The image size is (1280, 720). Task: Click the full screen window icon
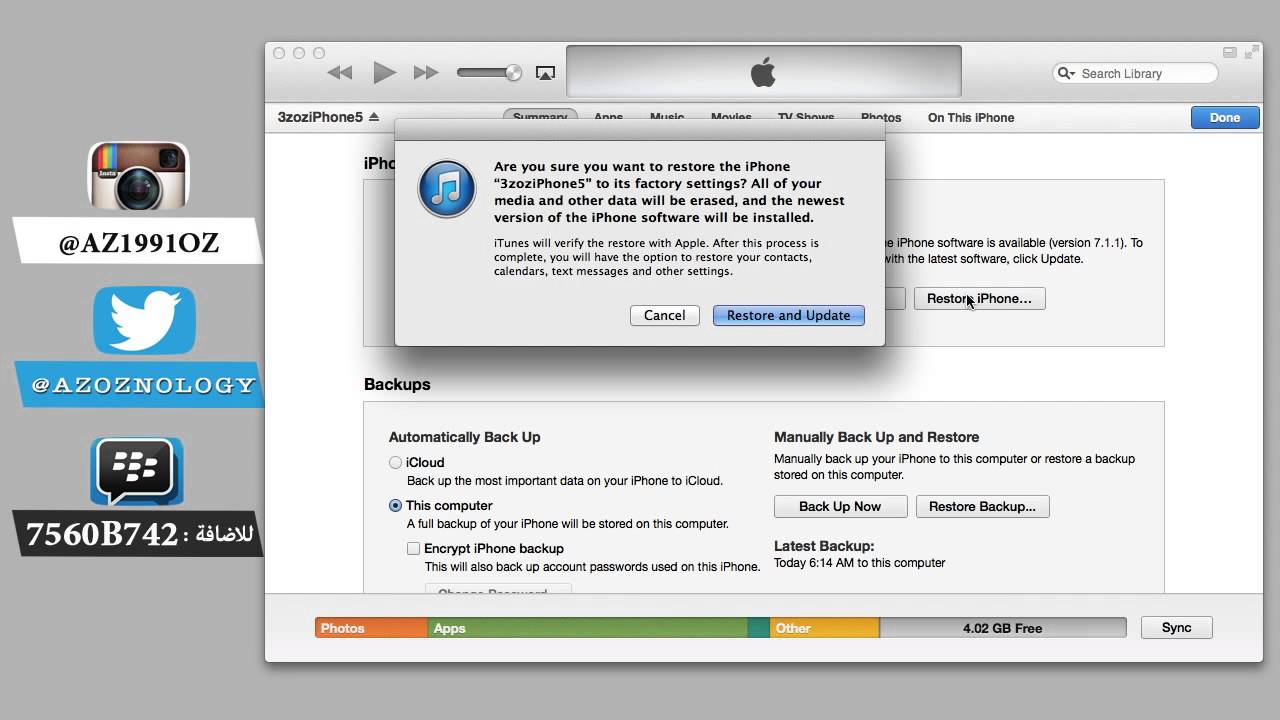(x=1251, y=52)
